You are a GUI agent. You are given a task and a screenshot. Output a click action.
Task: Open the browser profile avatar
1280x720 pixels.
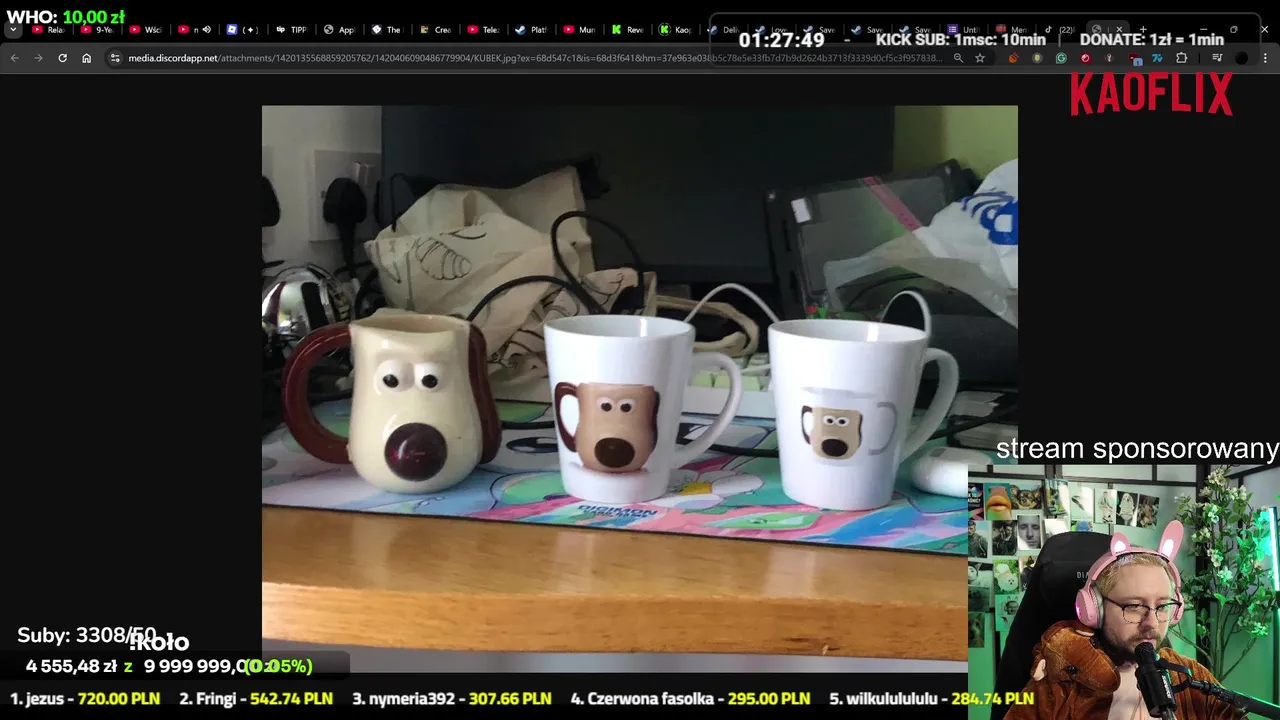click(x=1242, y=58)
